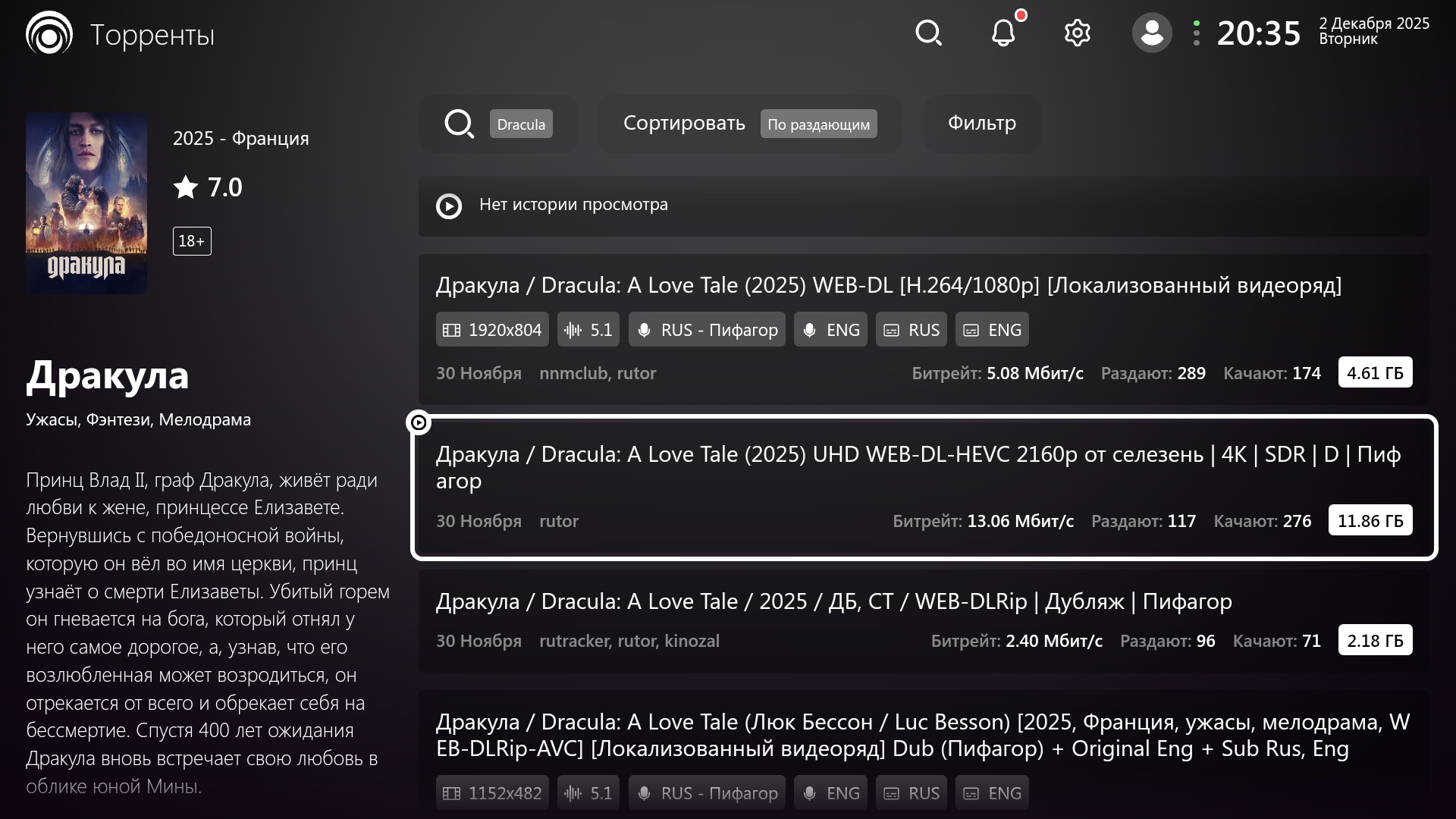Open notifications bell icon
Image resolution: width=1456 pixels, height=819 pixels.
point(1003,33)
